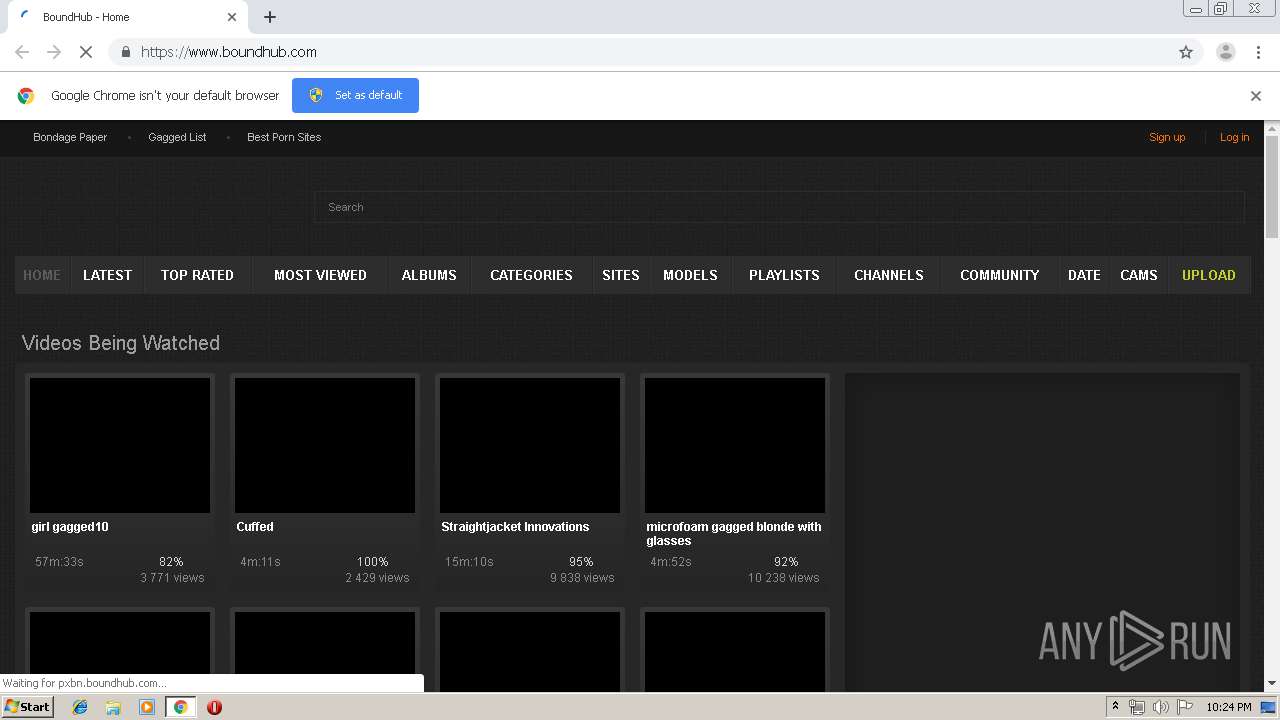Close the BoundHub - Home tab
This screenshot has height=720, width=1280.
pyautogui.click(x=232, y=17)
